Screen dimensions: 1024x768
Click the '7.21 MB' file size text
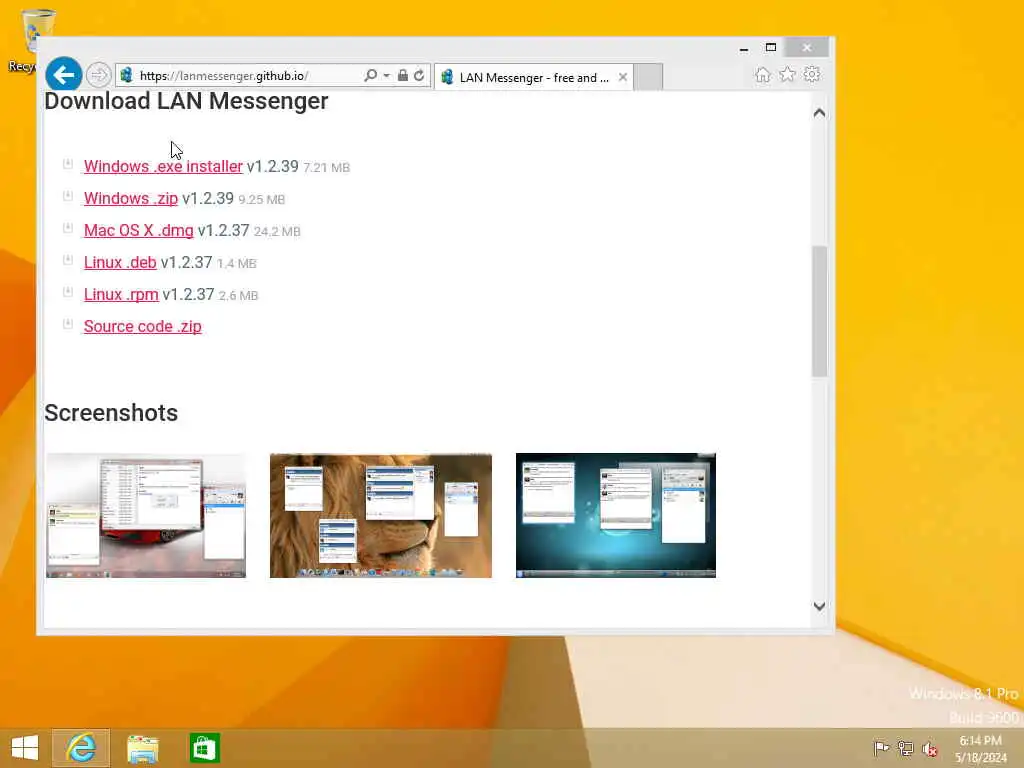point(327,168)
